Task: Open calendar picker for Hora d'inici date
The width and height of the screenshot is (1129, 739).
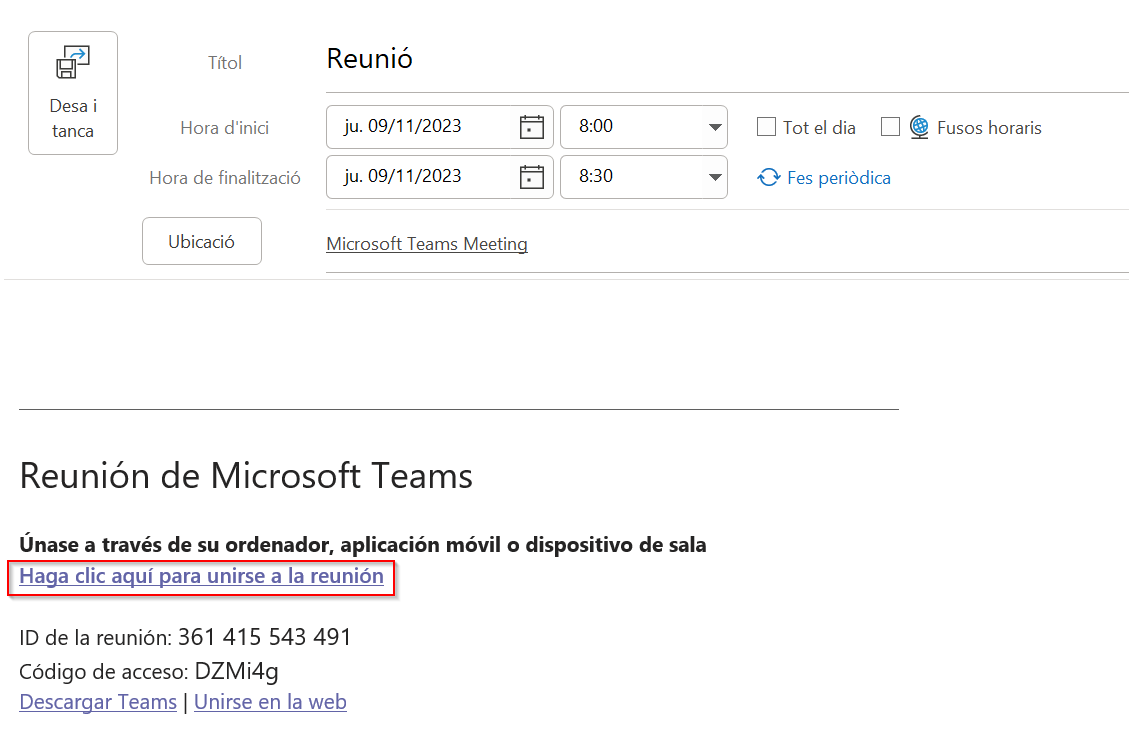Action: coord(531,127)
